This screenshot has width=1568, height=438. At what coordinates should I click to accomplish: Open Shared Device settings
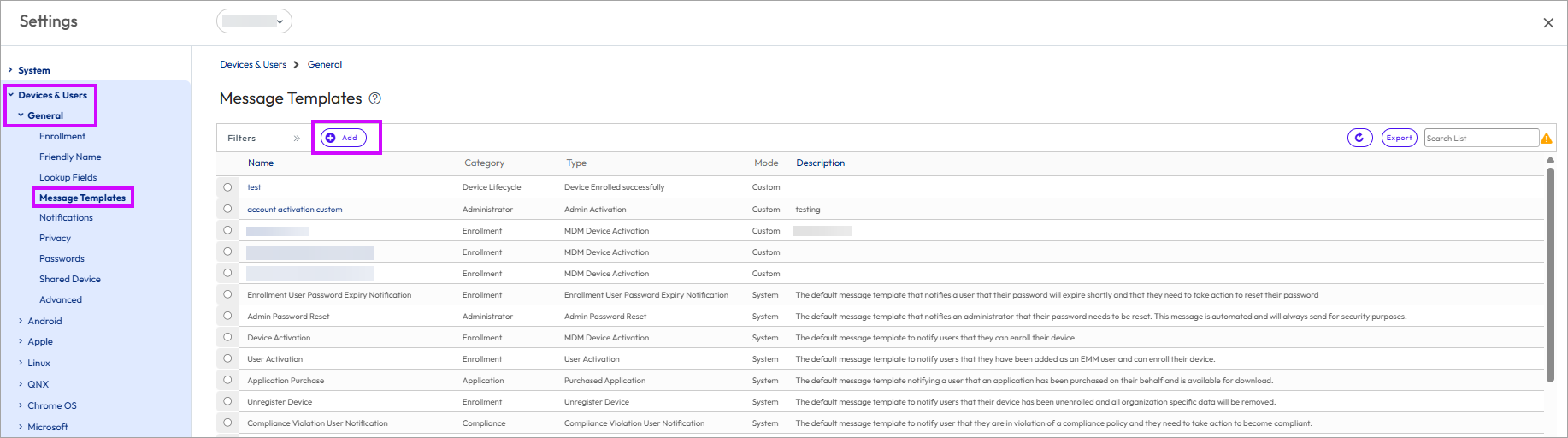pos(70,279)
